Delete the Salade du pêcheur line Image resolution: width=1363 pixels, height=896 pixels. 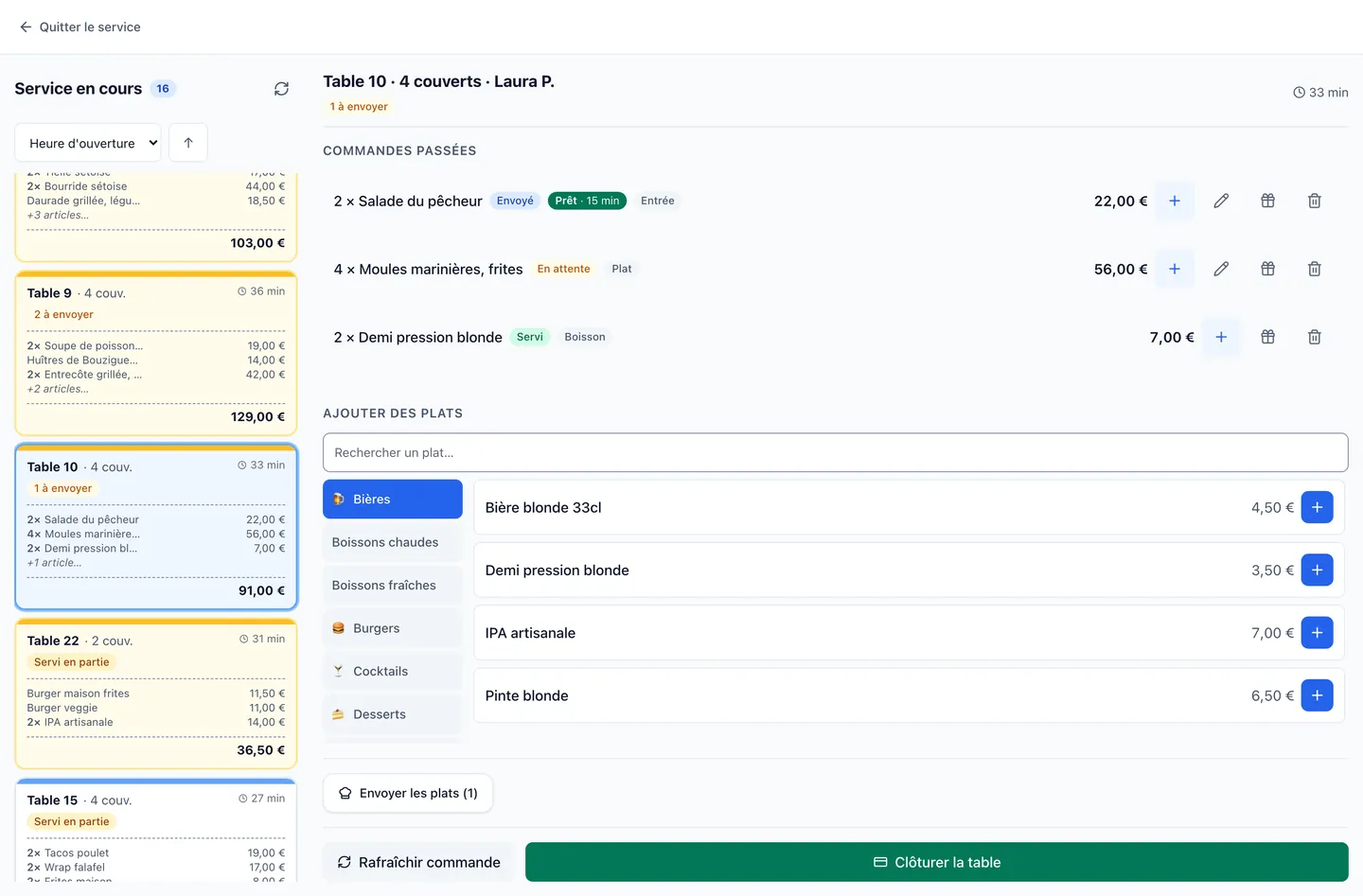1315,201
